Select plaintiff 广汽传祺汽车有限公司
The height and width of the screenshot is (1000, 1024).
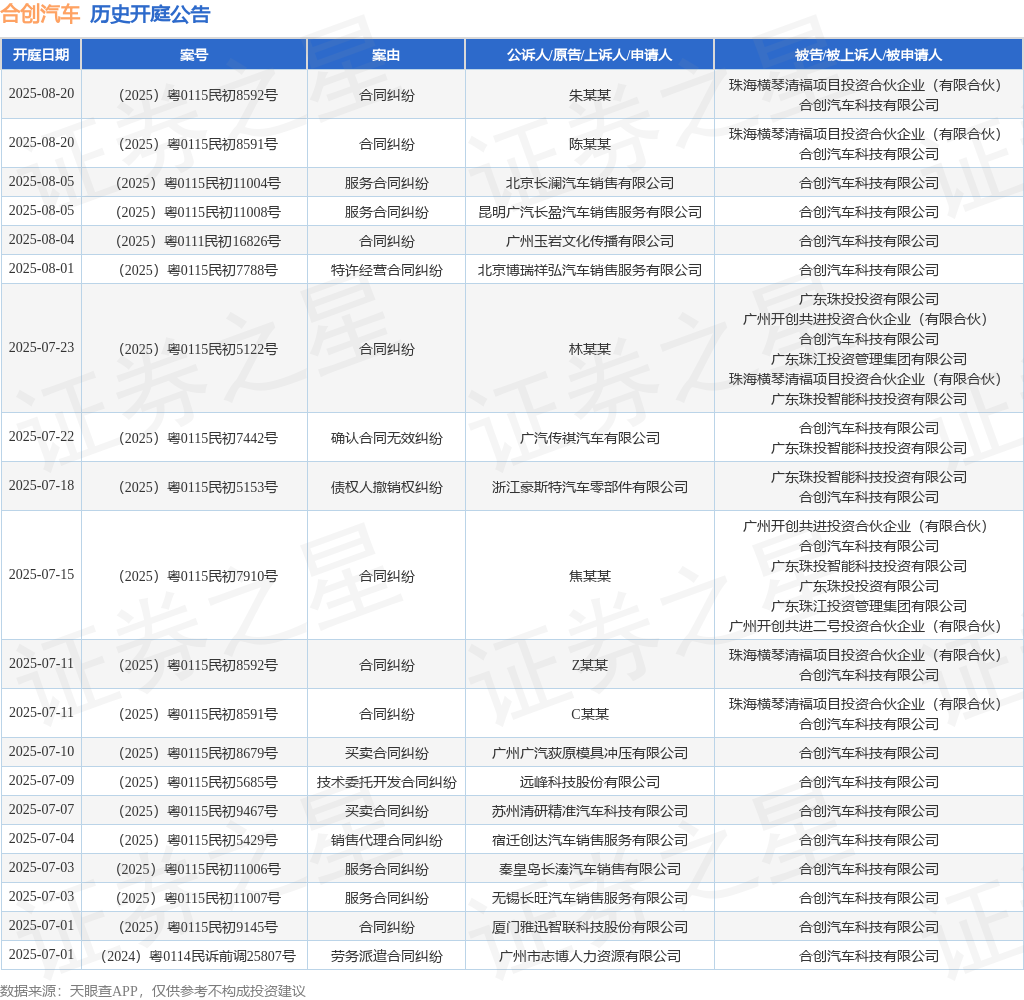click(590, 438)
